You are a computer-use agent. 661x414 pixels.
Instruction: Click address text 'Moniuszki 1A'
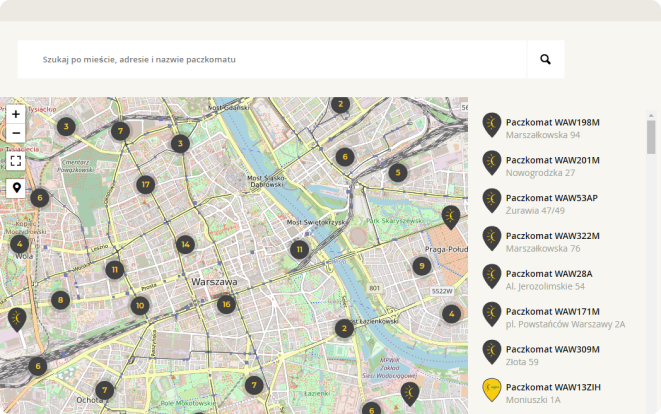tap(533, 400)
